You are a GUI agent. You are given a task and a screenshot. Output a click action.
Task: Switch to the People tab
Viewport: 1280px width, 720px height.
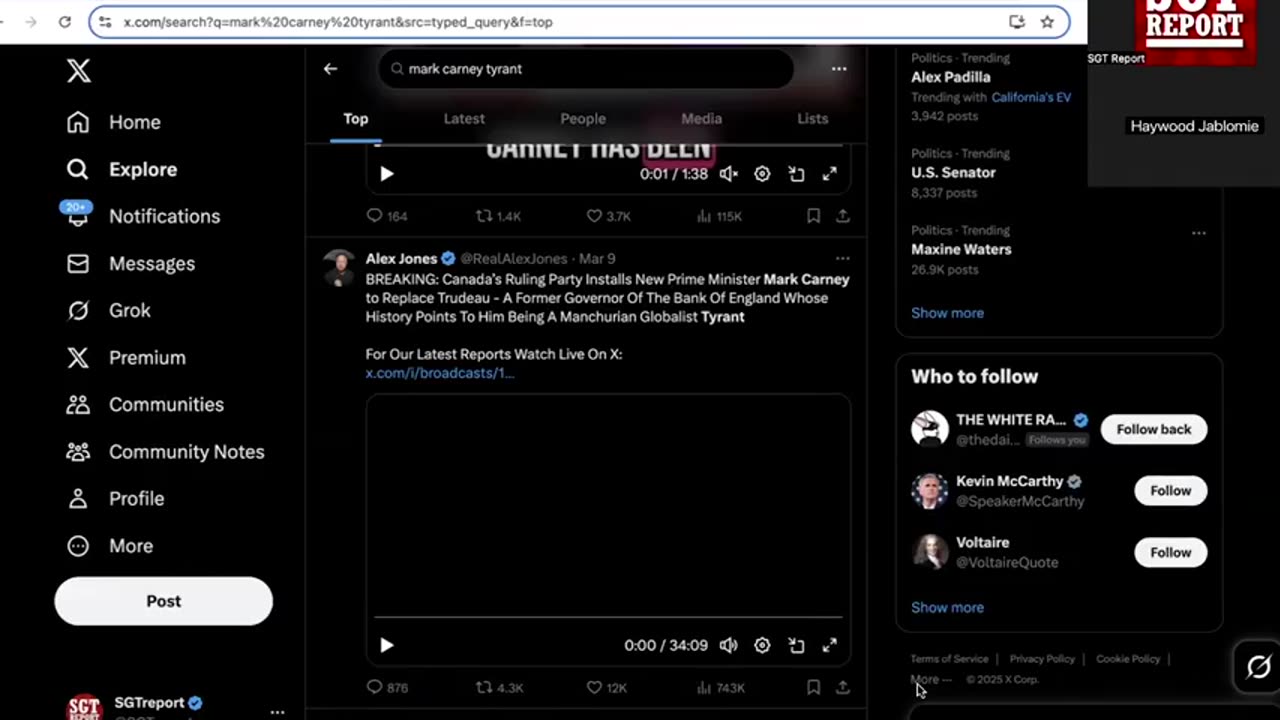583,118
